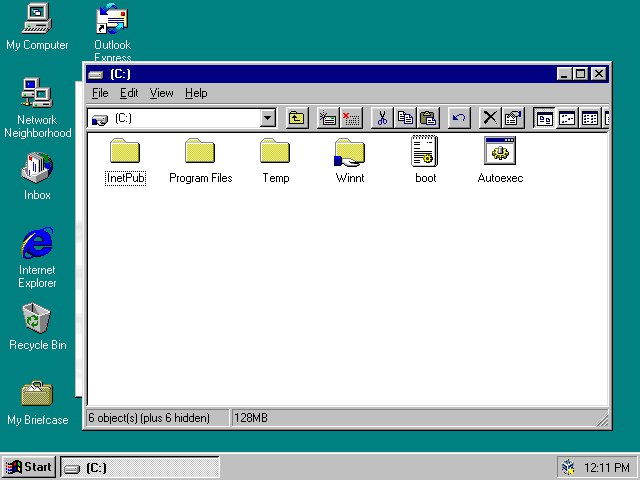
Task: Click the (C:) address combo box
Action: [x=182, y=118]
